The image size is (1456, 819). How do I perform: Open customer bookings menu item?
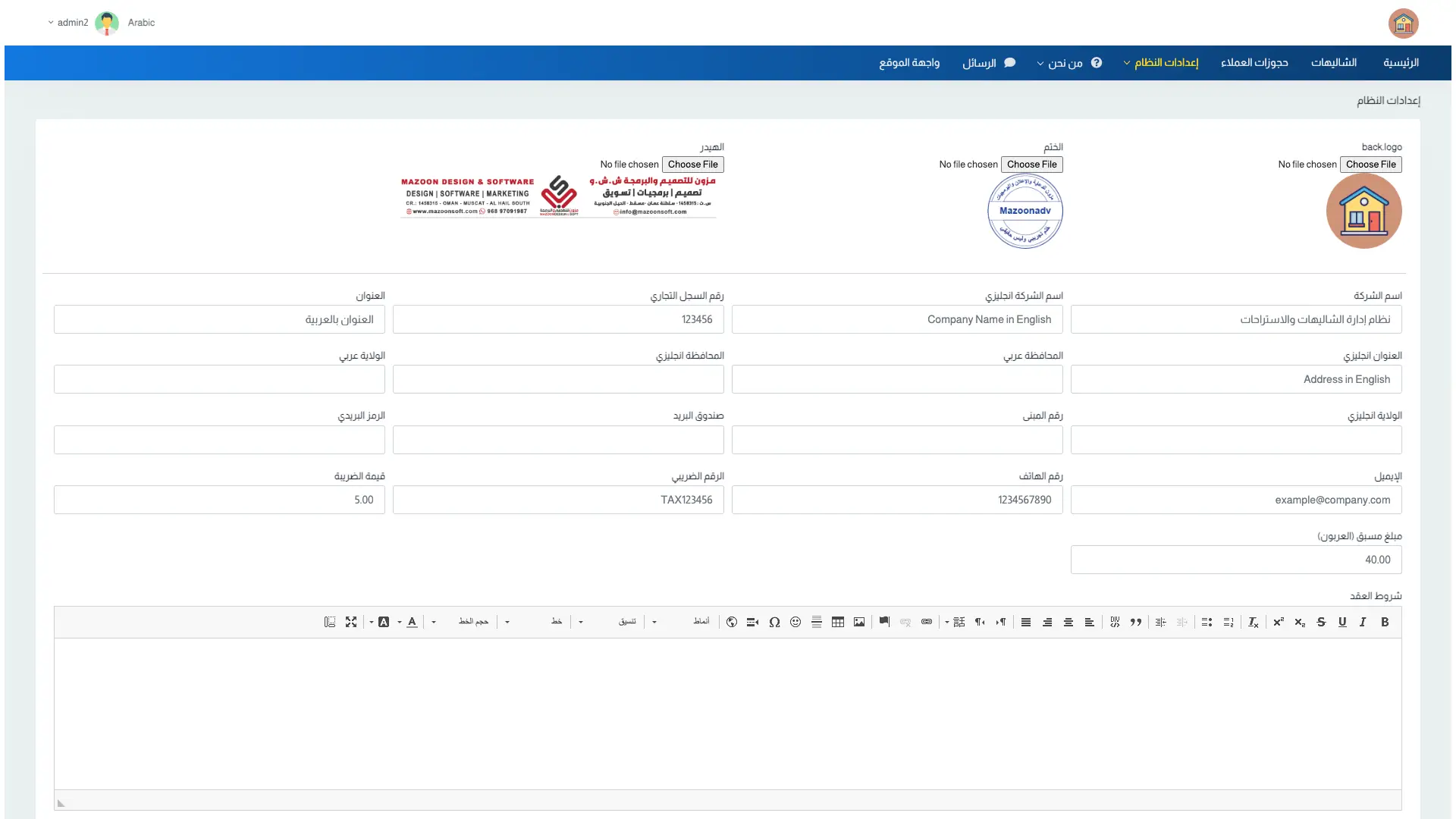tap(1254, 63)
